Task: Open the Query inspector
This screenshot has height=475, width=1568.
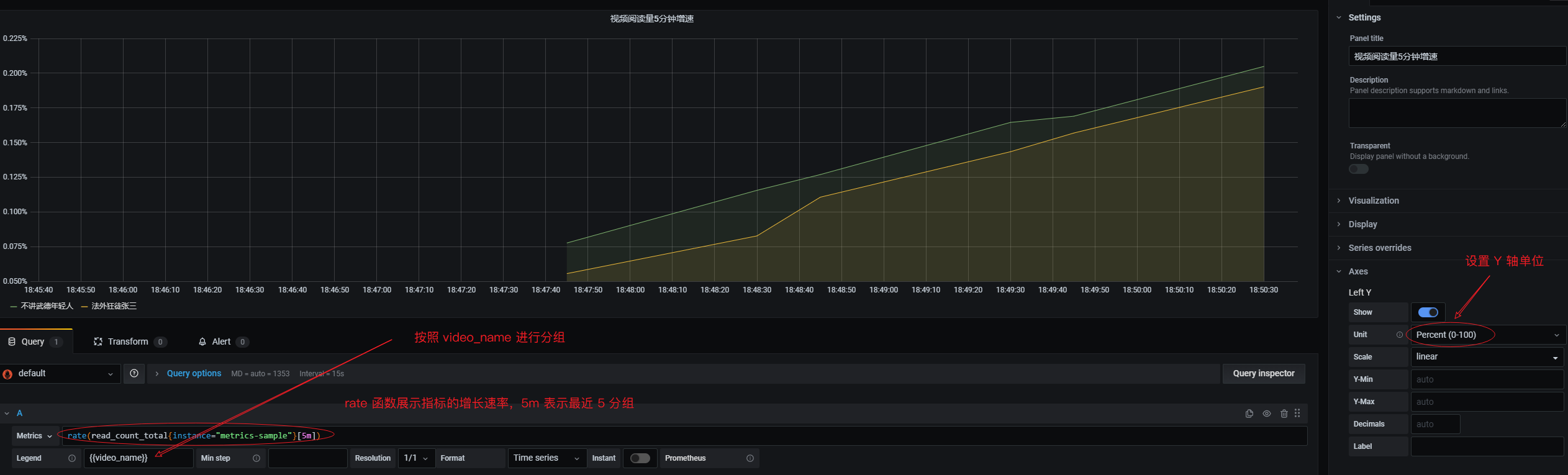Action: (x=1264, y=373)
